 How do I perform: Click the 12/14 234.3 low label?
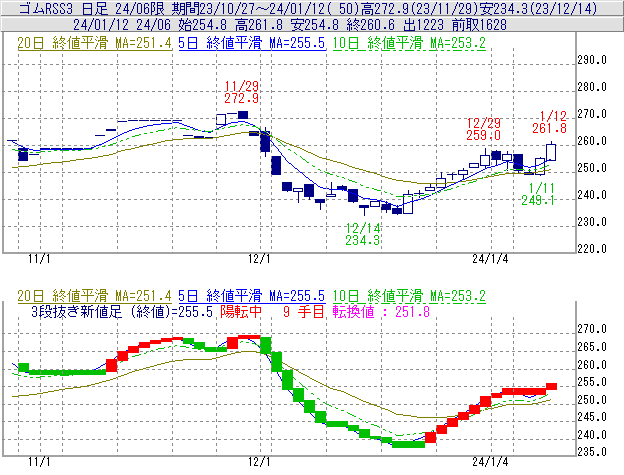click(x=363, y=234)
